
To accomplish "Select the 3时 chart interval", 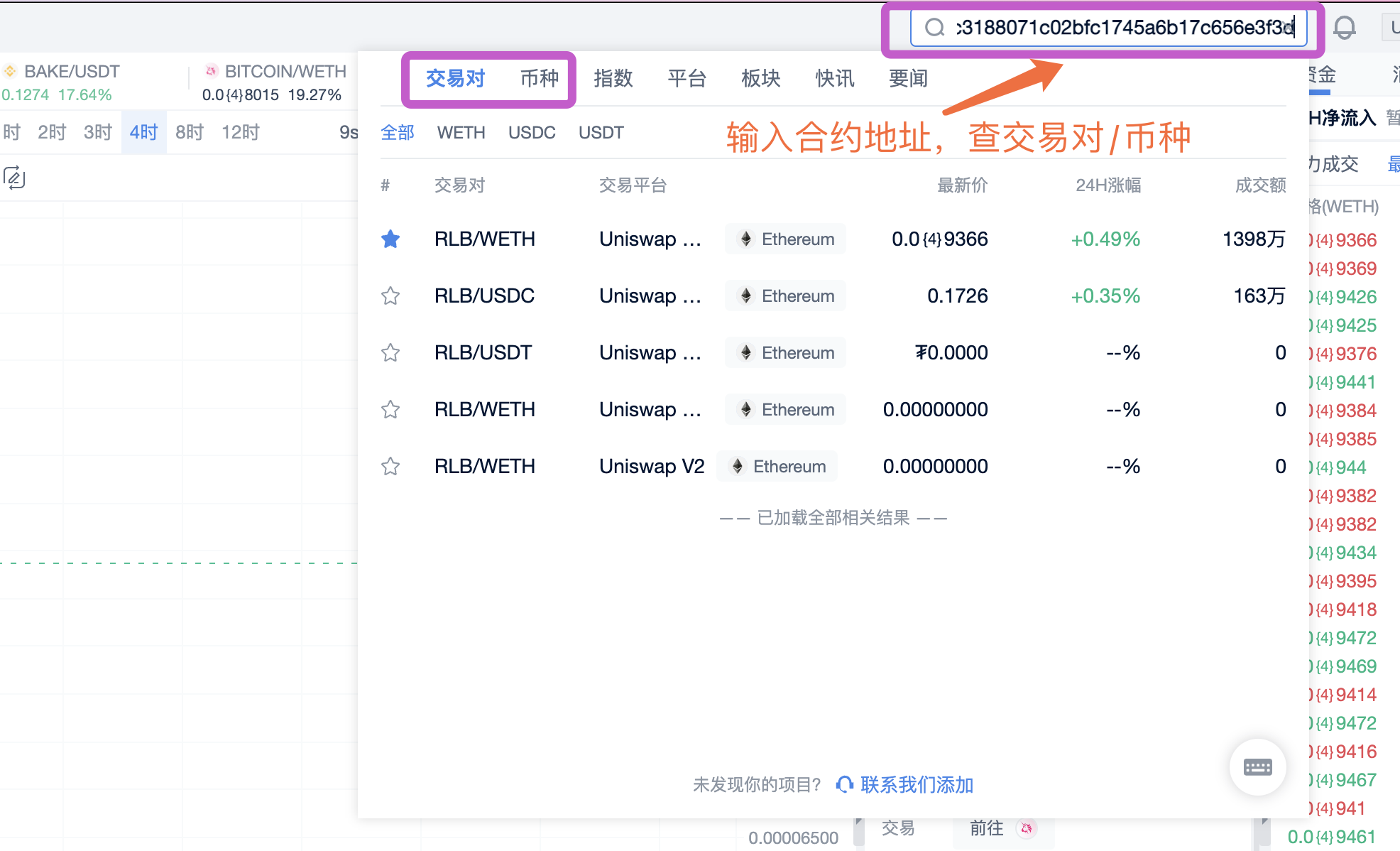I will click(98, 132).
